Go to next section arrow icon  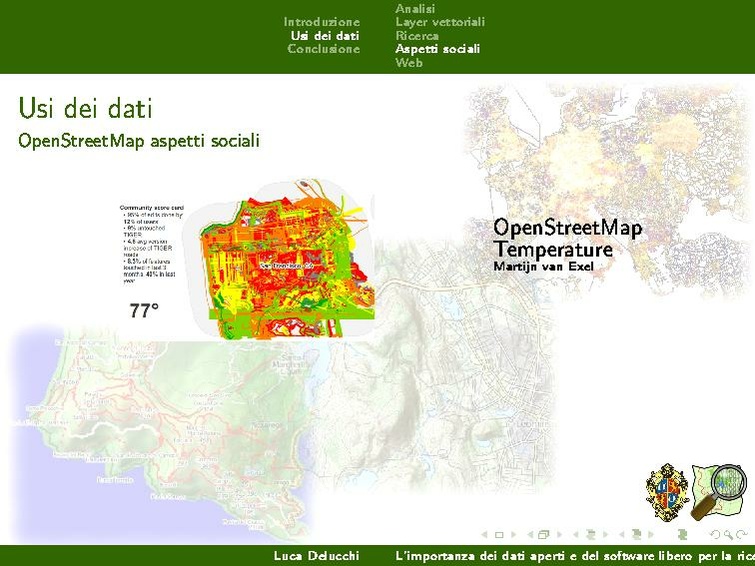(651, 534)
